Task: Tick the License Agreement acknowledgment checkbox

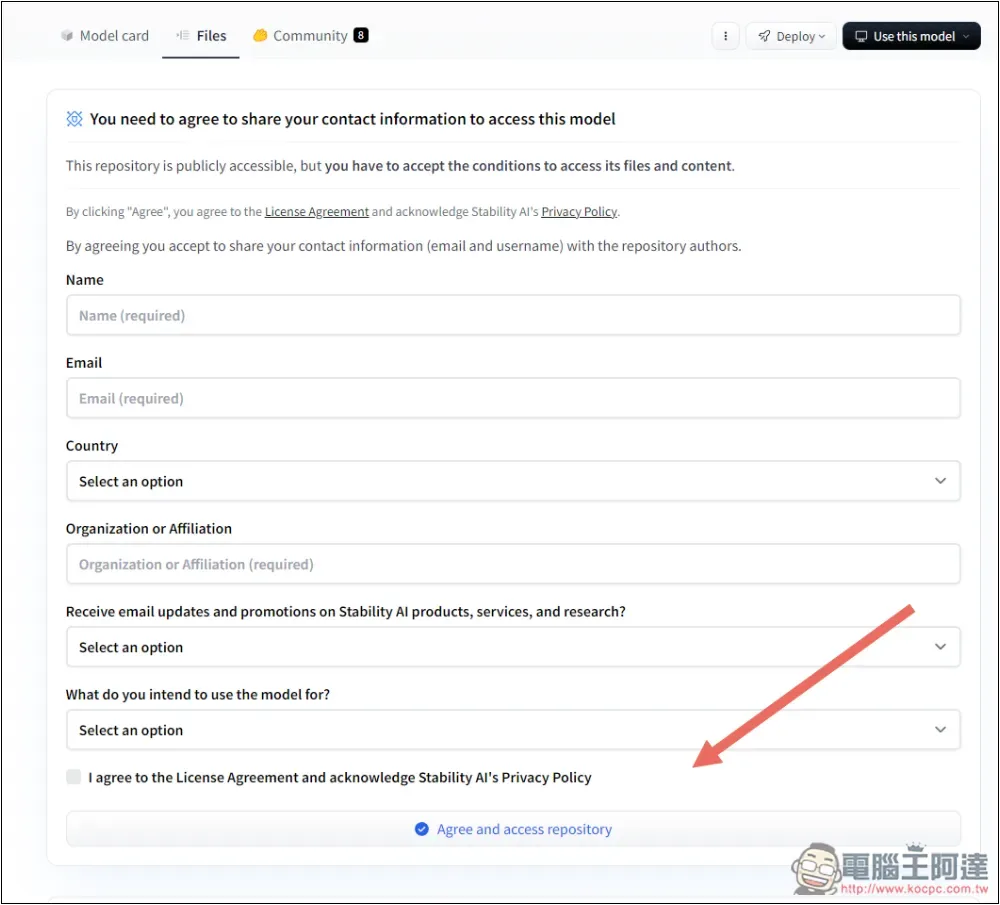Action: [x=74, y=777]
